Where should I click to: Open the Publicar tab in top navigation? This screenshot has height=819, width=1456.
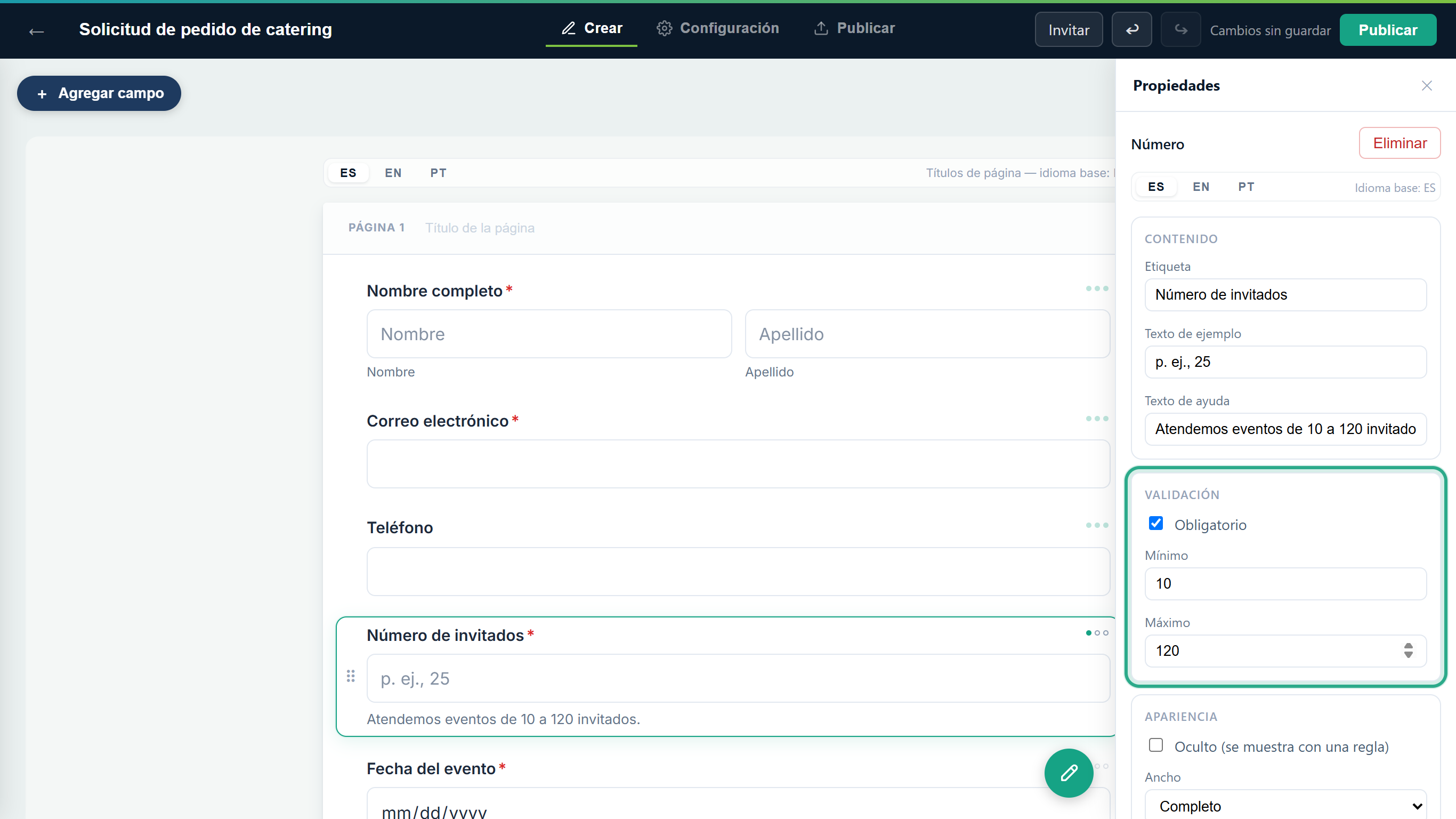(854, 28)
